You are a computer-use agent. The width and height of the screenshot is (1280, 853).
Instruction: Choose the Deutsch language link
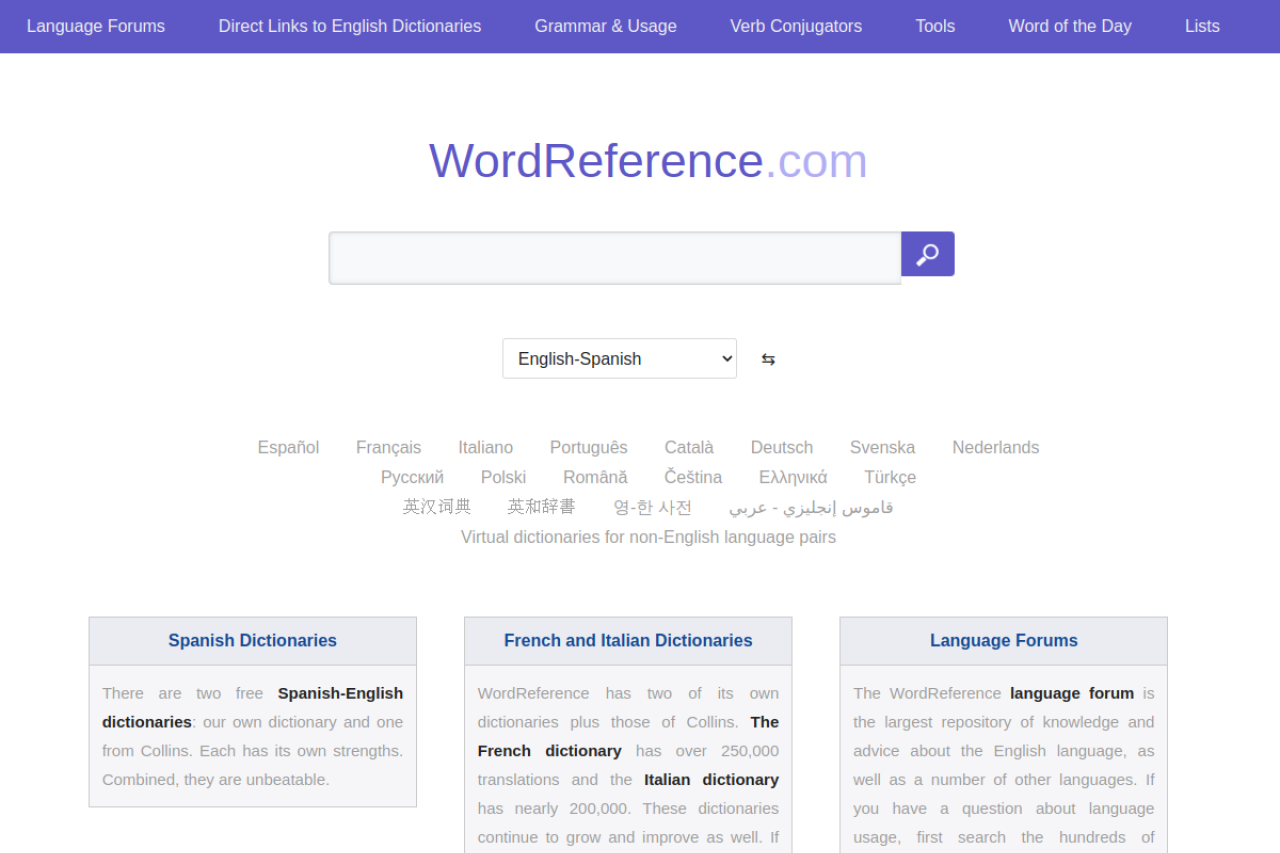pyautogui.click(x=781, y=447)
